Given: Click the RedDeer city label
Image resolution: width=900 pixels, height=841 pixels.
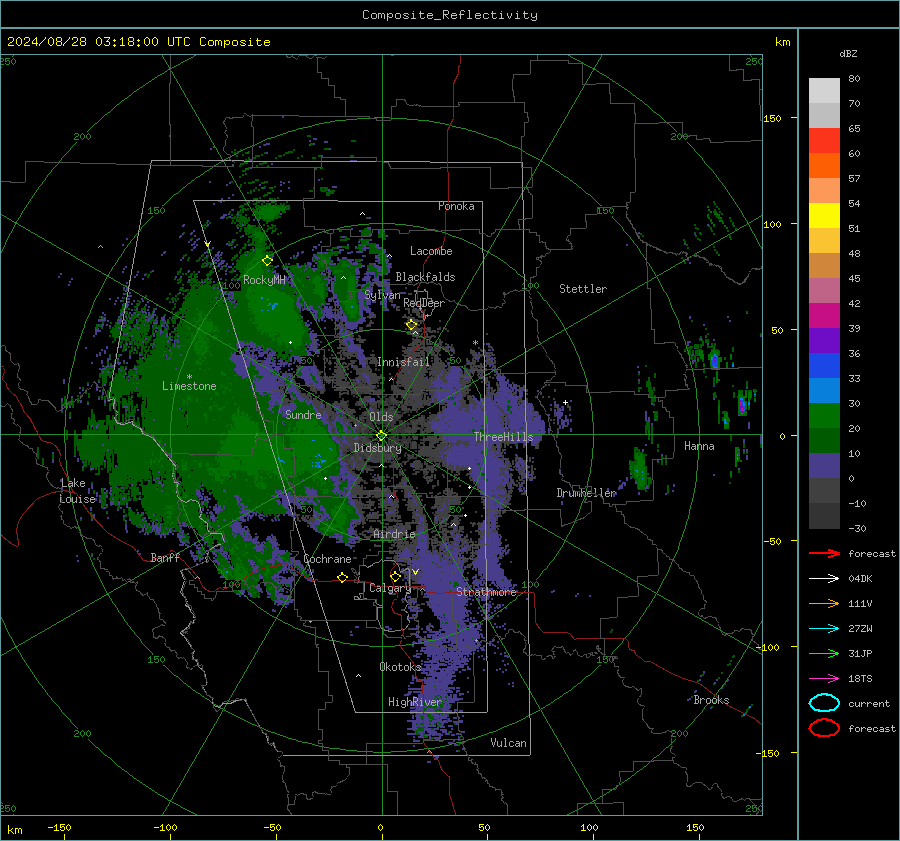Looking at the screenshot, I should (424, 303).
